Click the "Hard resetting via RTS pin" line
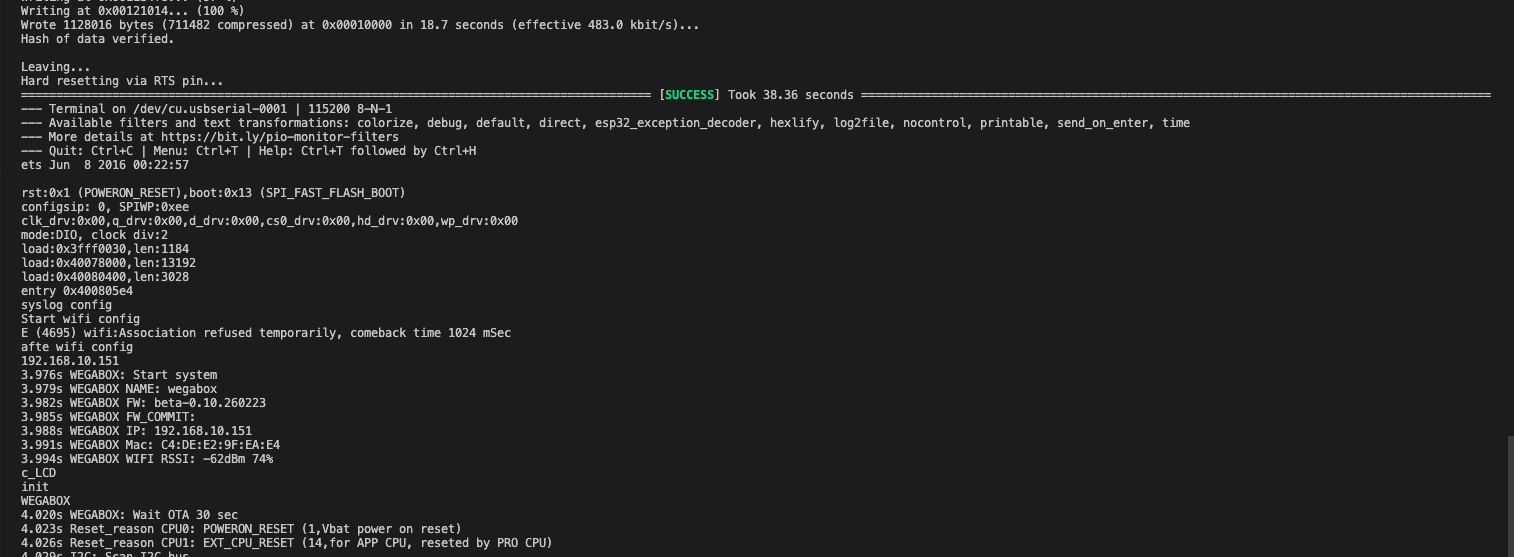The height and width of the screenshot is (557, 1514). tap(122, 81)
